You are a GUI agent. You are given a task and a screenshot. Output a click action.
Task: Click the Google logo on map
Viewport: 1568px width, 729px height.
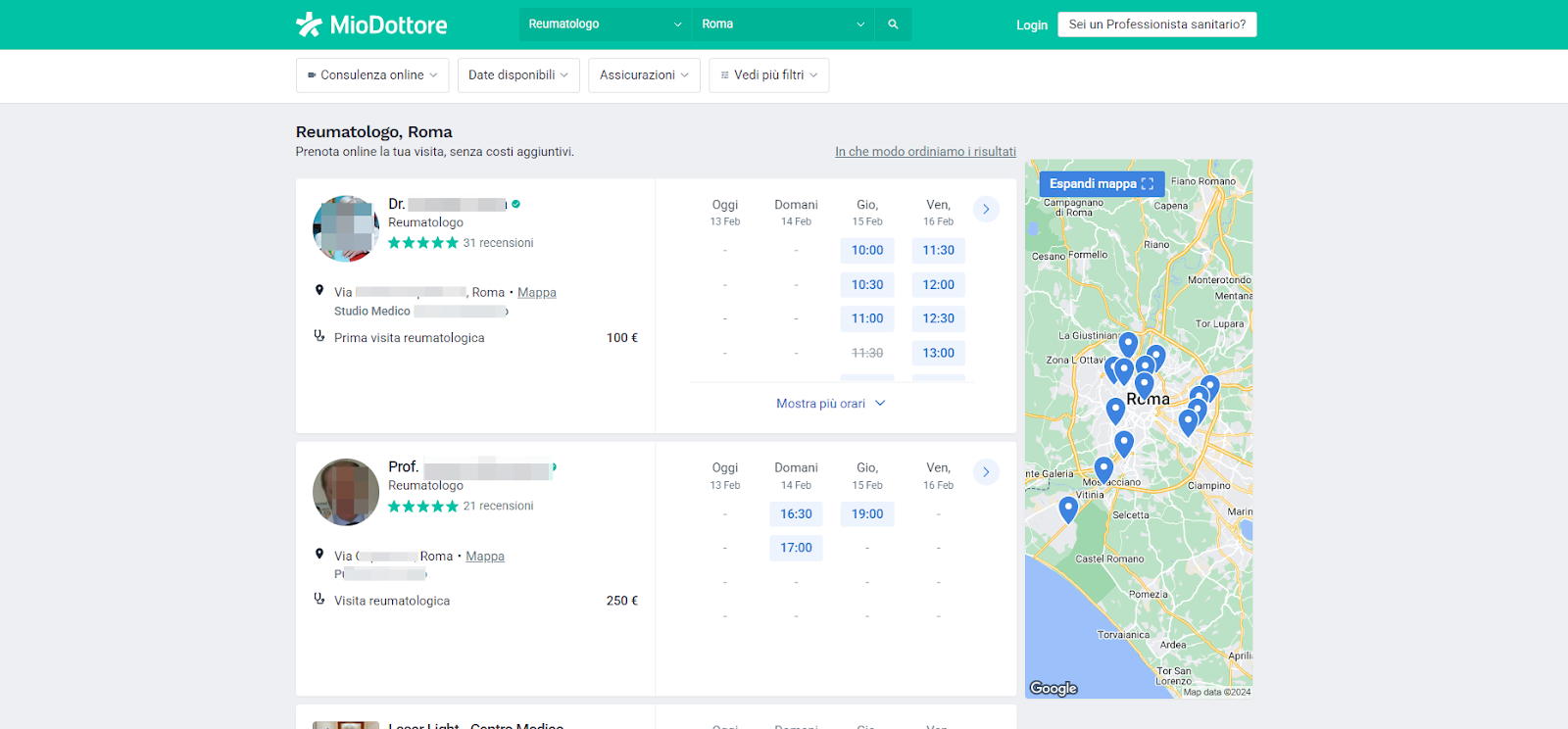[1053, 688]
